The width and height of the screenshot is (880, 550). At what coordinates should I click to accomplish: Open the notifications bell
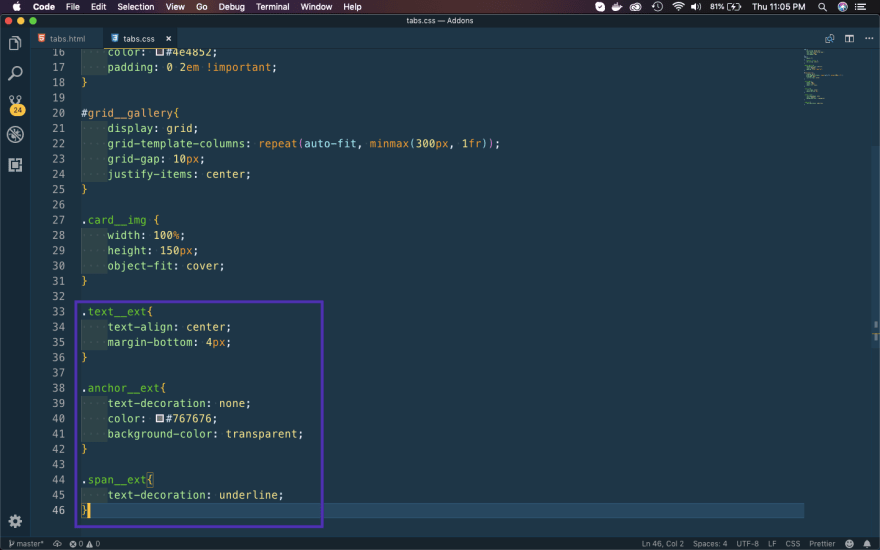[867, 544]
